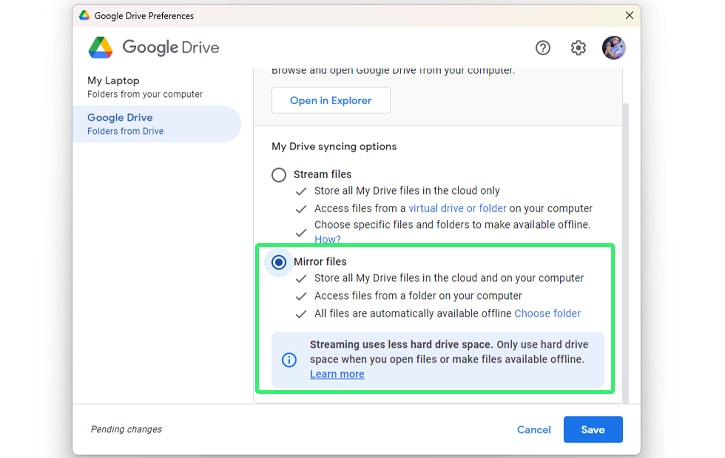The height and width of the screenshot is (458, 725).
Task: Click the small Drive icon in title bar
Action: click(x=84, y=15)
